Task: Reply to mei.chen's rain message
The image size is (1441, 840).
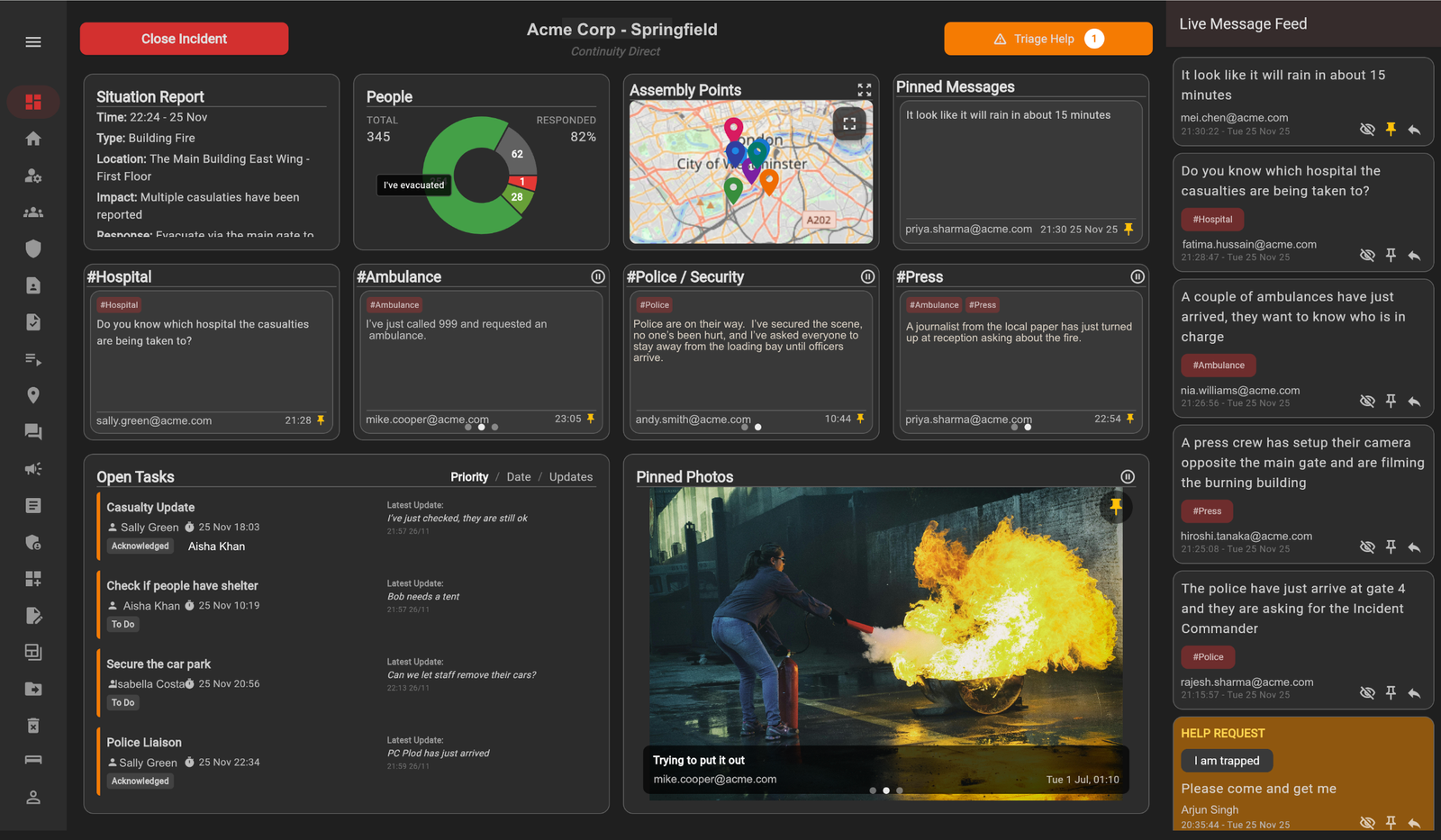Action: [1414, 129]
